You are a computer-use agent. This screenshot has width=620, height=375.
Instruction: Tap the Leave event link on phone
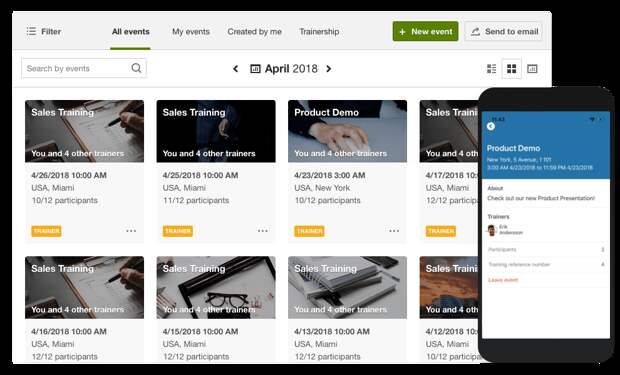click(503, 280)
